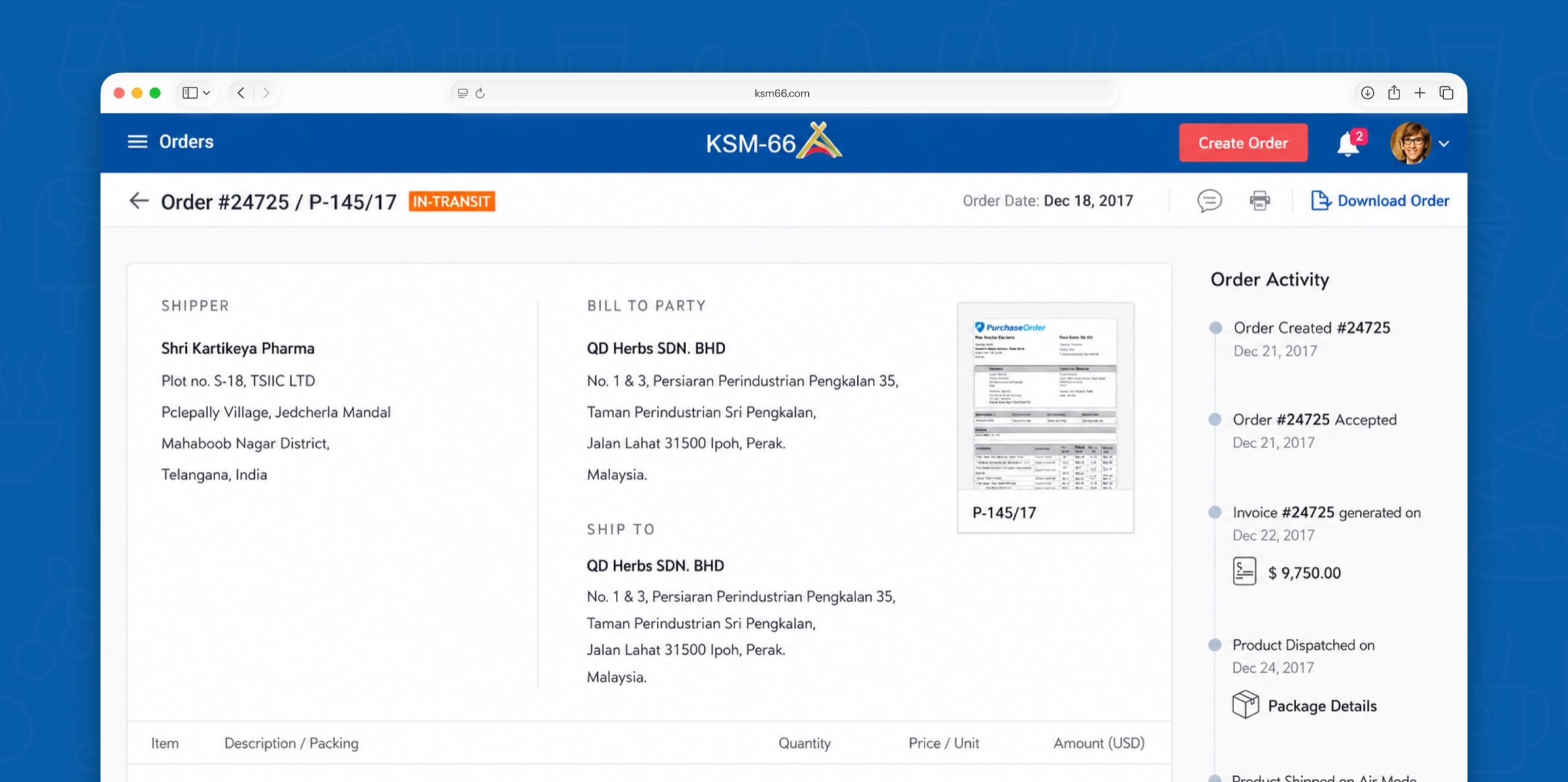The image size is (1568, 782).
Task: Click the KSM-66 logo
Action: point(774,141)
